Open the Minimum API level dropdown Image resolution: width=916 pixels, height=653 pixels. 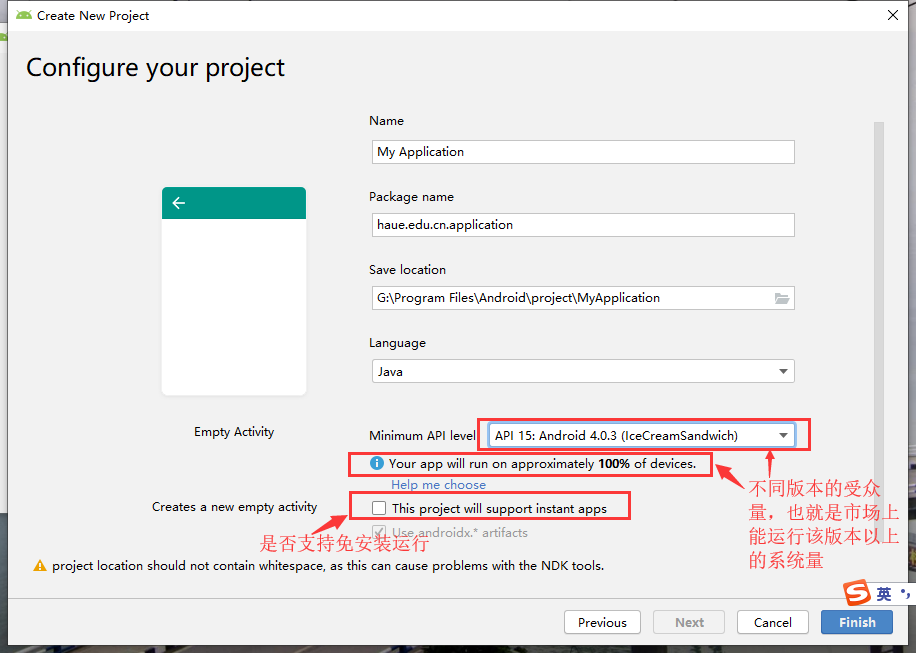tap(783, 435)
